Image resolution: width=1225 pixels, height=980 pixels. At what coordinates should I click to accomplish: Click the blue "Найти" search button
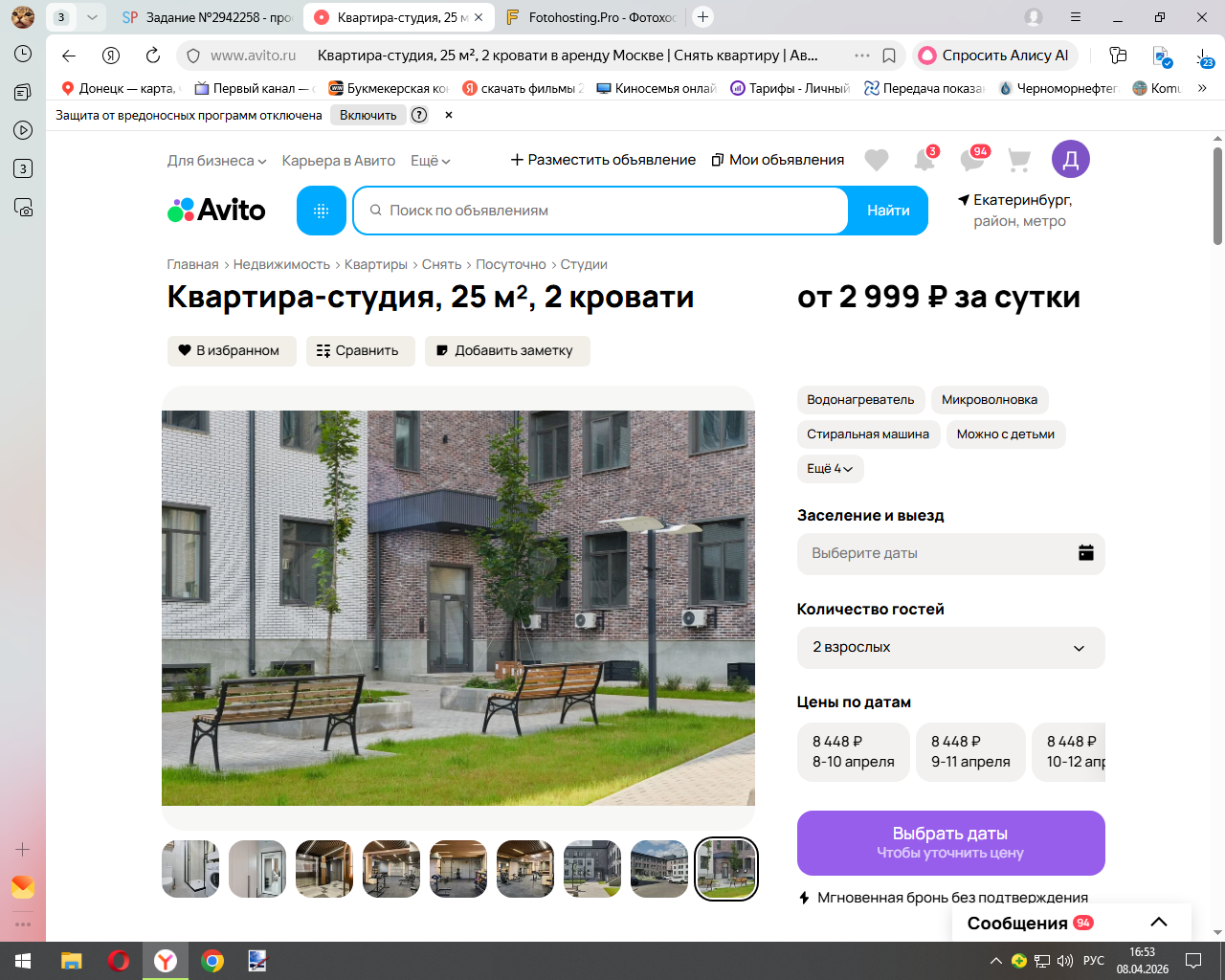click(888, 211)
